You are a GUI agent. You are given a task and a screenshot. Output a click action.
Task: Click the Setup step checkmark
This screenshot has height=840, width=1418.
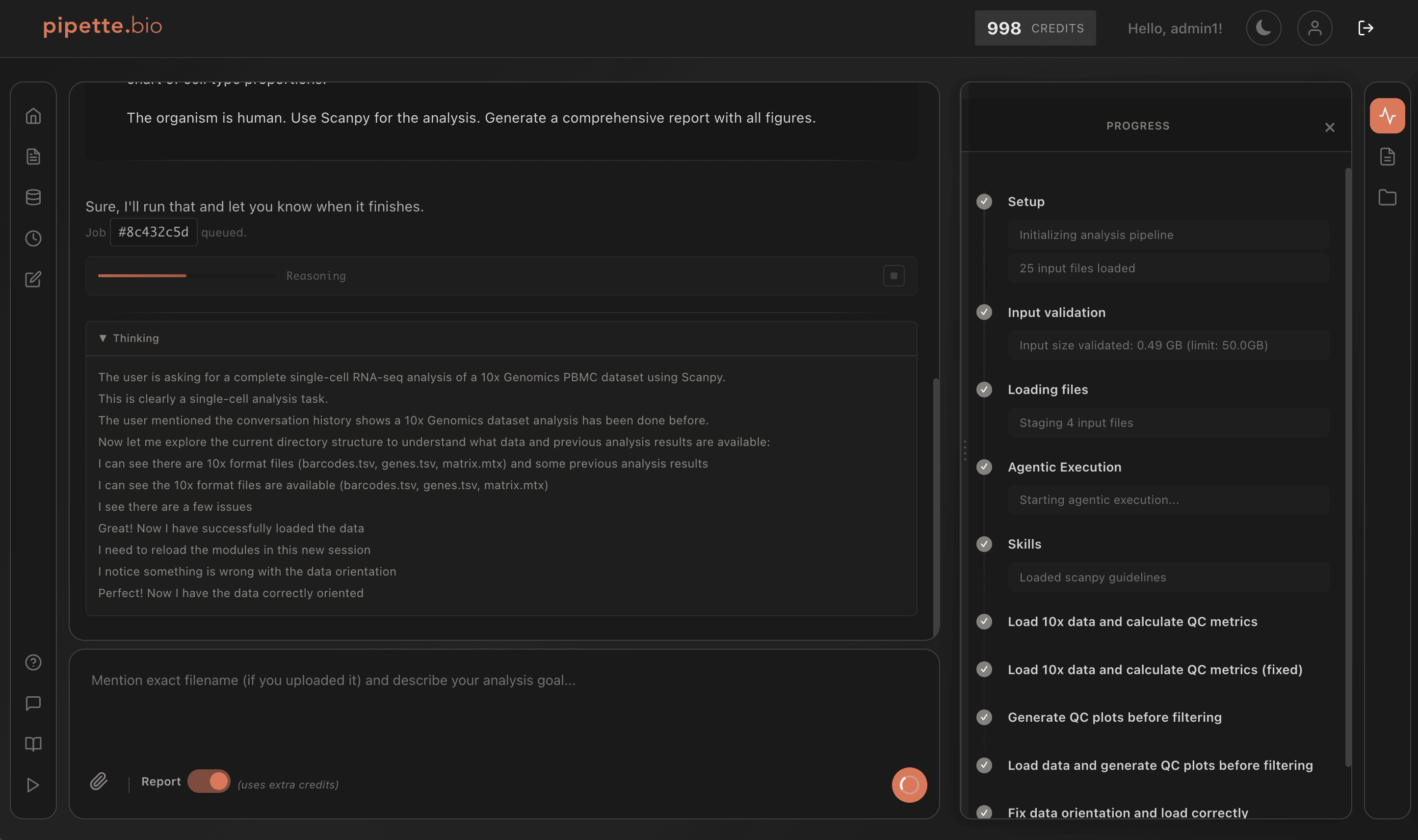click(984, 202)
